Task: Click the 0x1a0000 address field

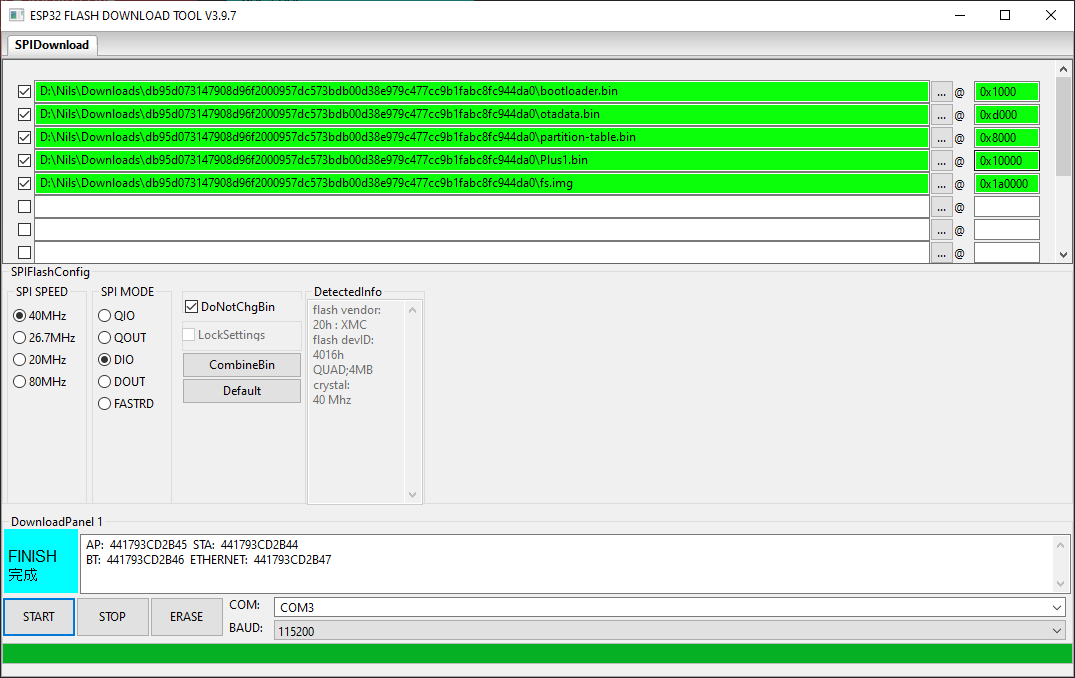Action: tap(1006, 184)
